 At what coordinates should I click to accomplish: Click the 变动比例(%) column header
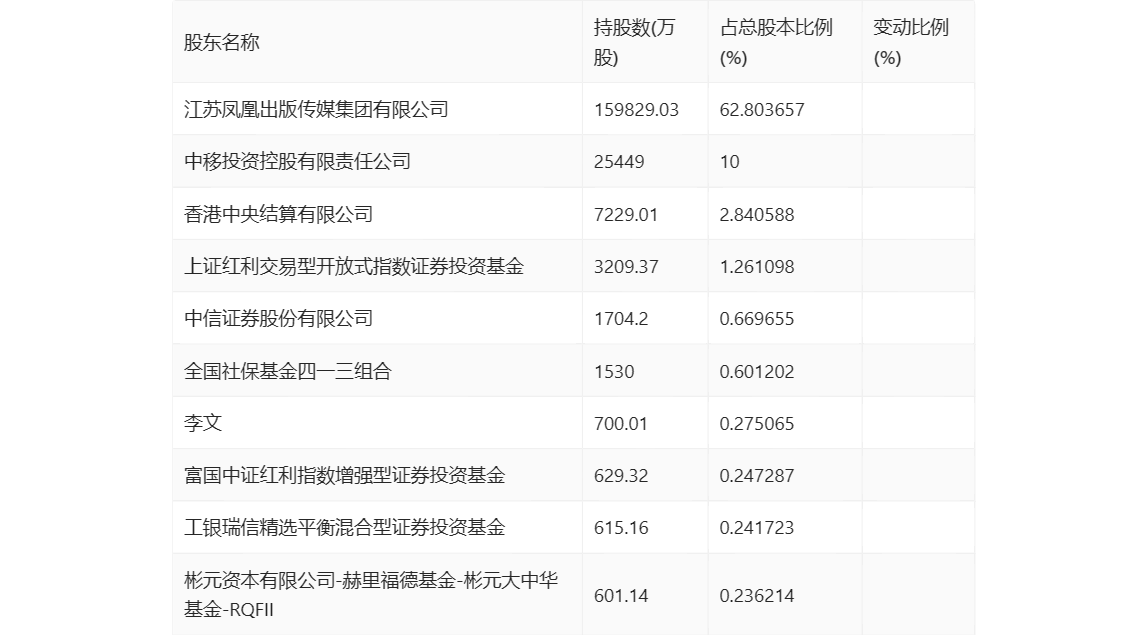point(910,43)
